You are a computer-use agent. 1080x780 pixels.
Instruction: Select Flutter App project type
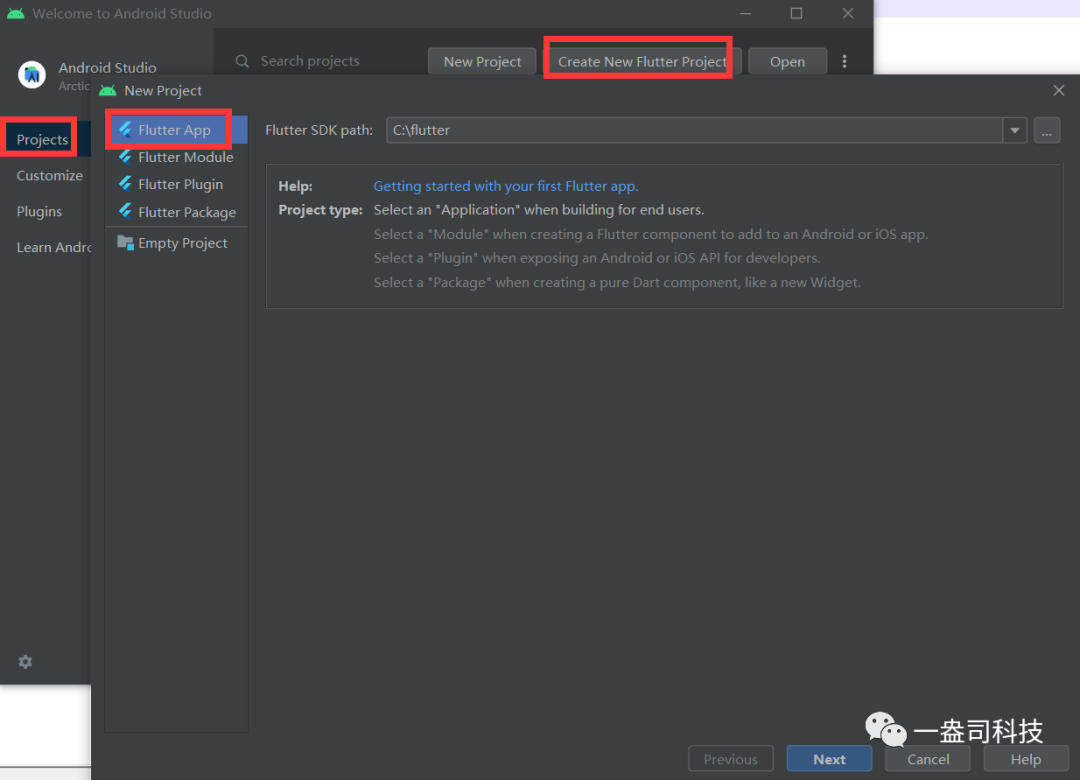pos(176,130)
